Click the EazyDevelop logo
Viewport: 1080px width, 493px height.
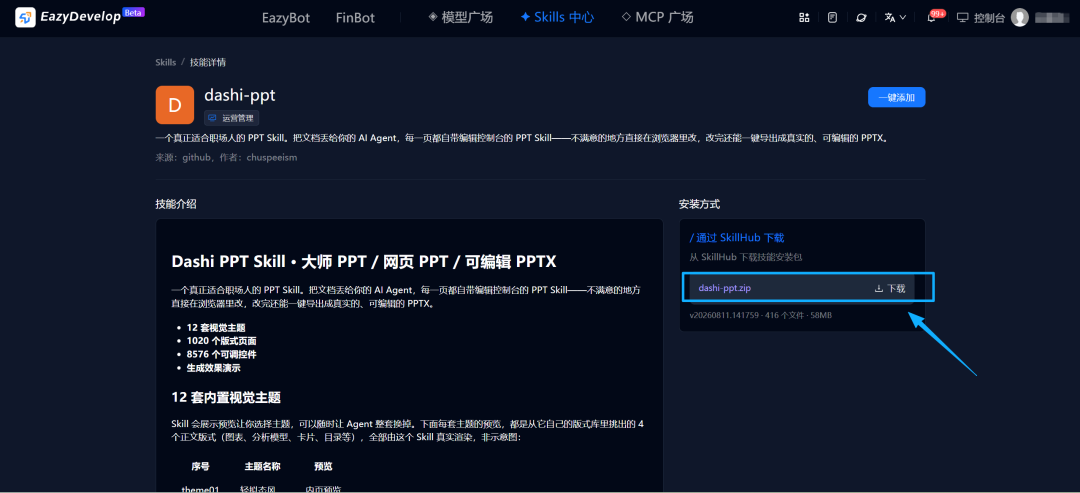pos(80,17)
